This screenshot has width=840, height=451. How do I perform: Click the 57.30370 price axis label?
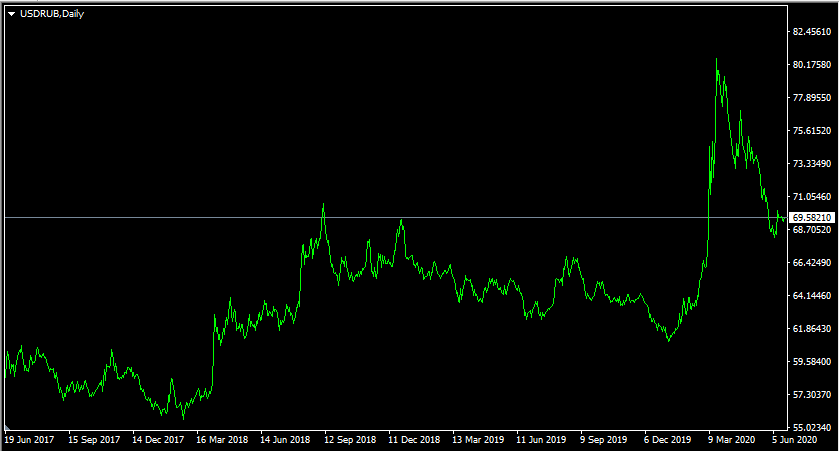click(x=812, y=395)
